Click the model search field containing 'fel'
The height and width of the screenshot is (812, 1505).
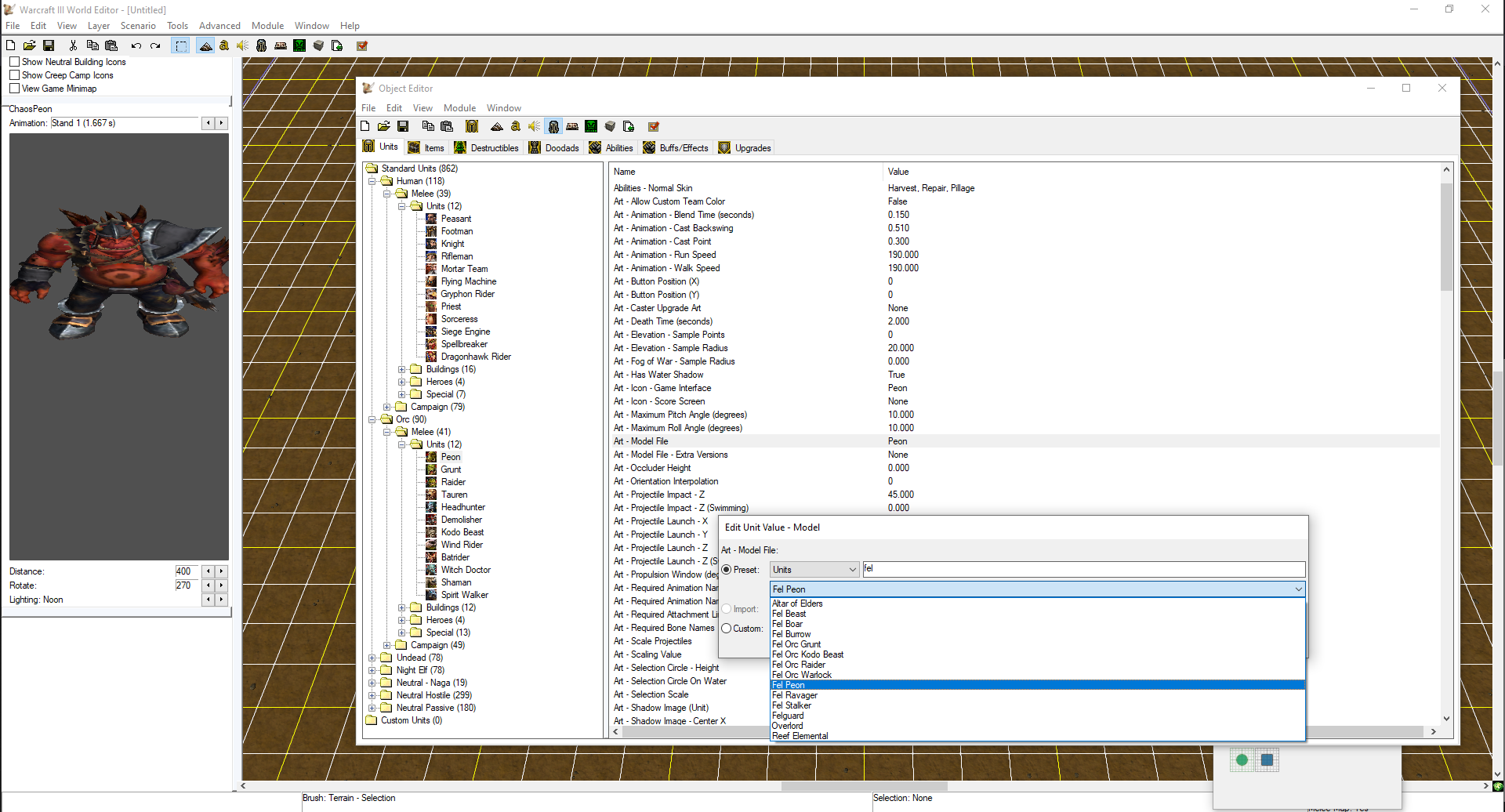[1083, 569]
